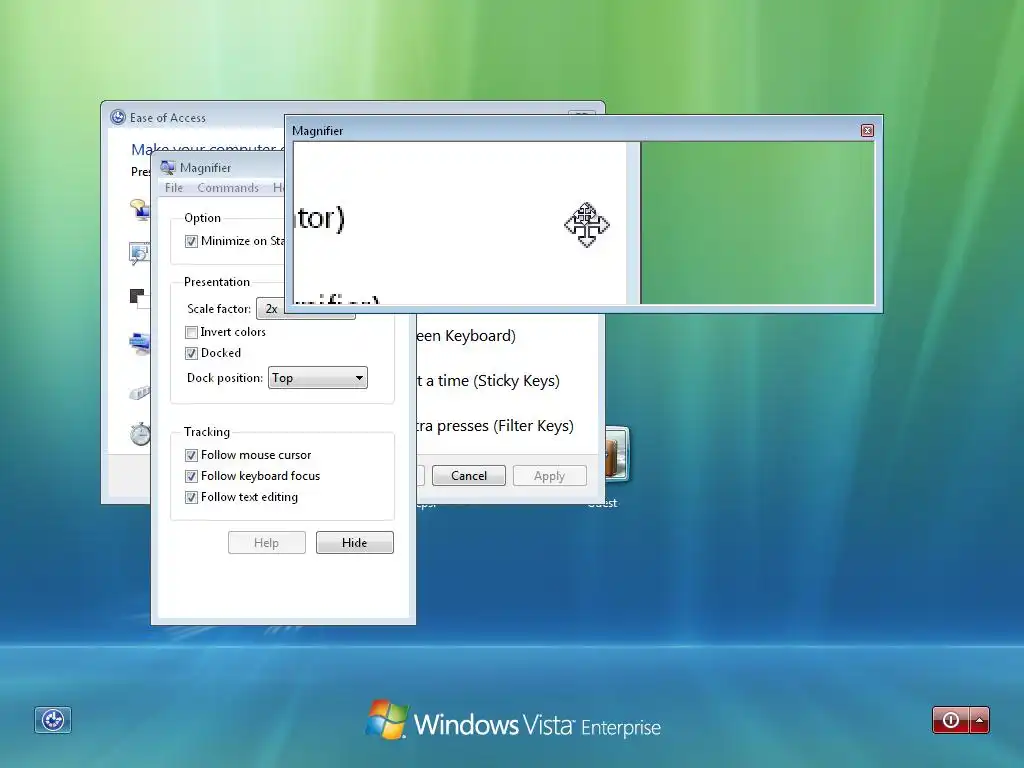This screenshot has height=768, width=1024.
Task: Close the docked Magnifier viewer window
Action: point(867,131)
